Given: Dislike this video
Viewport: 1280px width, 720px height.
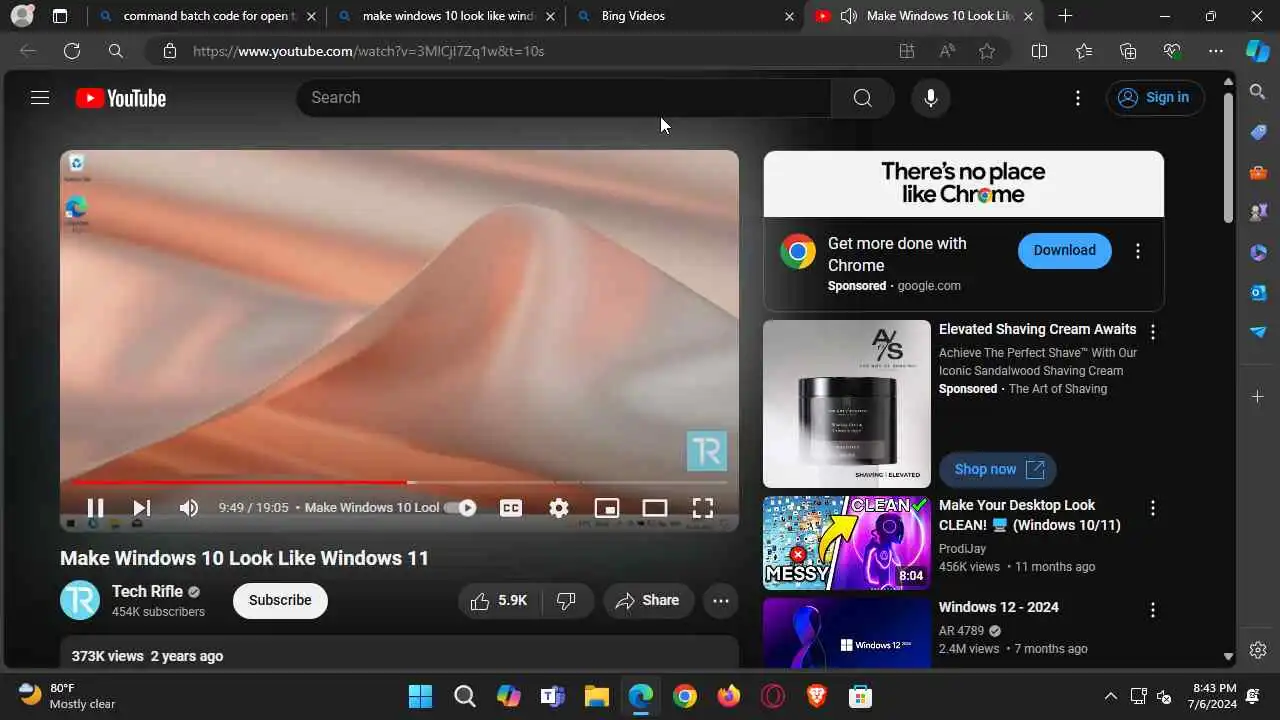Looking at the screenshot, I should coord(567,600).
